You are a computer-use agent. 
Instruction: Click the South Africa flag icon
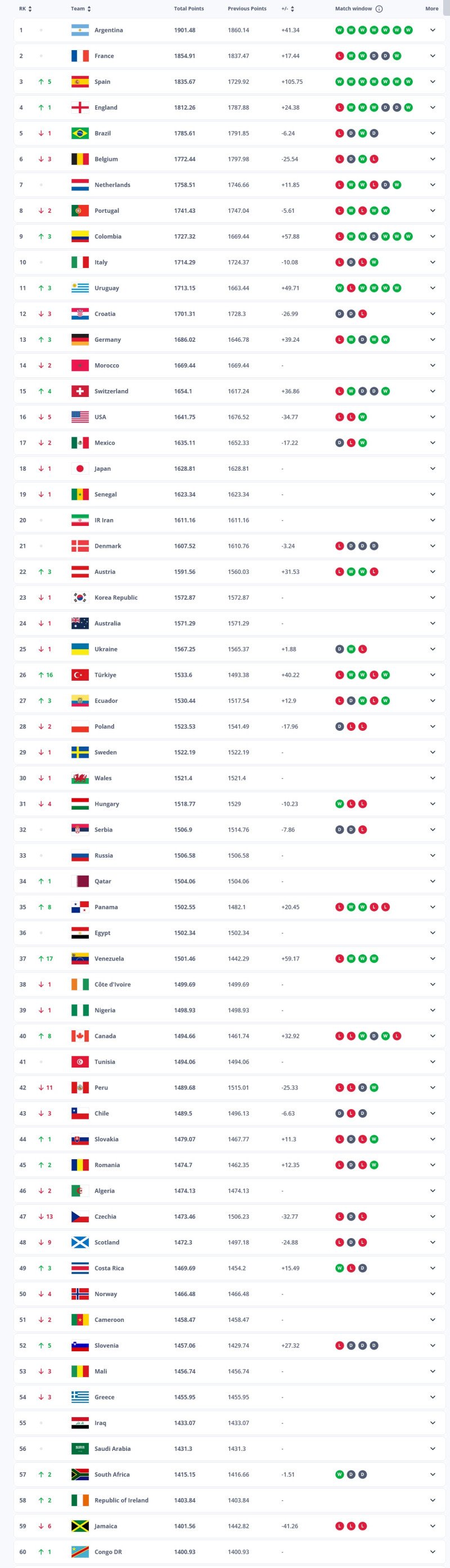[80, 1475]
